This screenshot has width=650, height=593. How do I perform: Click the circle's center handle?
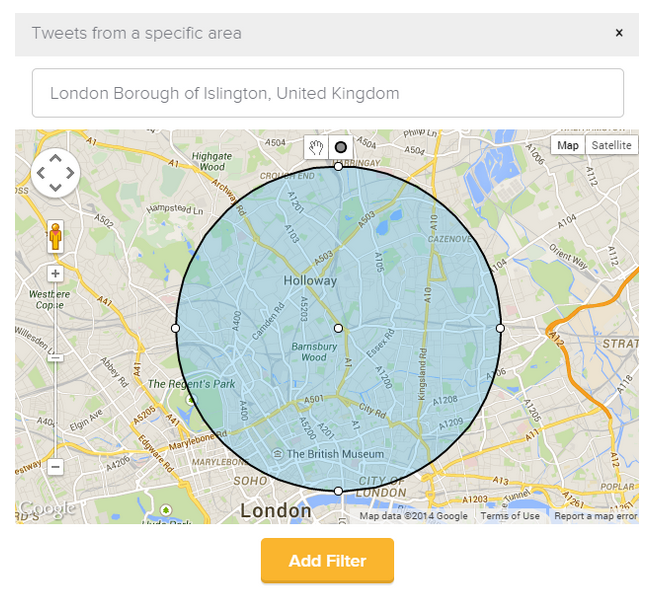[x=338, y=328]
